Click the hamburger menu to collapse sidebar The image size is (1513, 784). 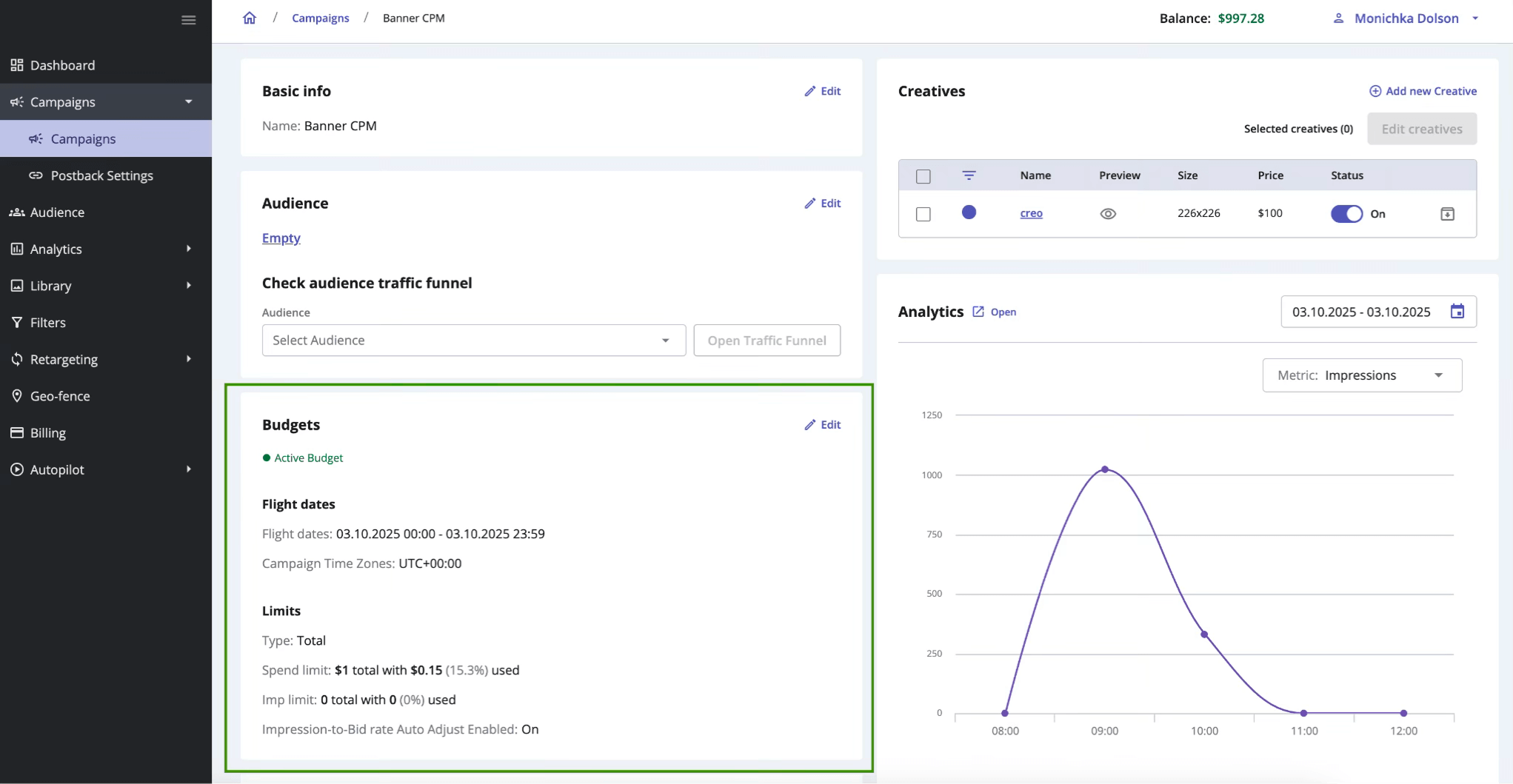pyautogui.click(x=189, y=20)
